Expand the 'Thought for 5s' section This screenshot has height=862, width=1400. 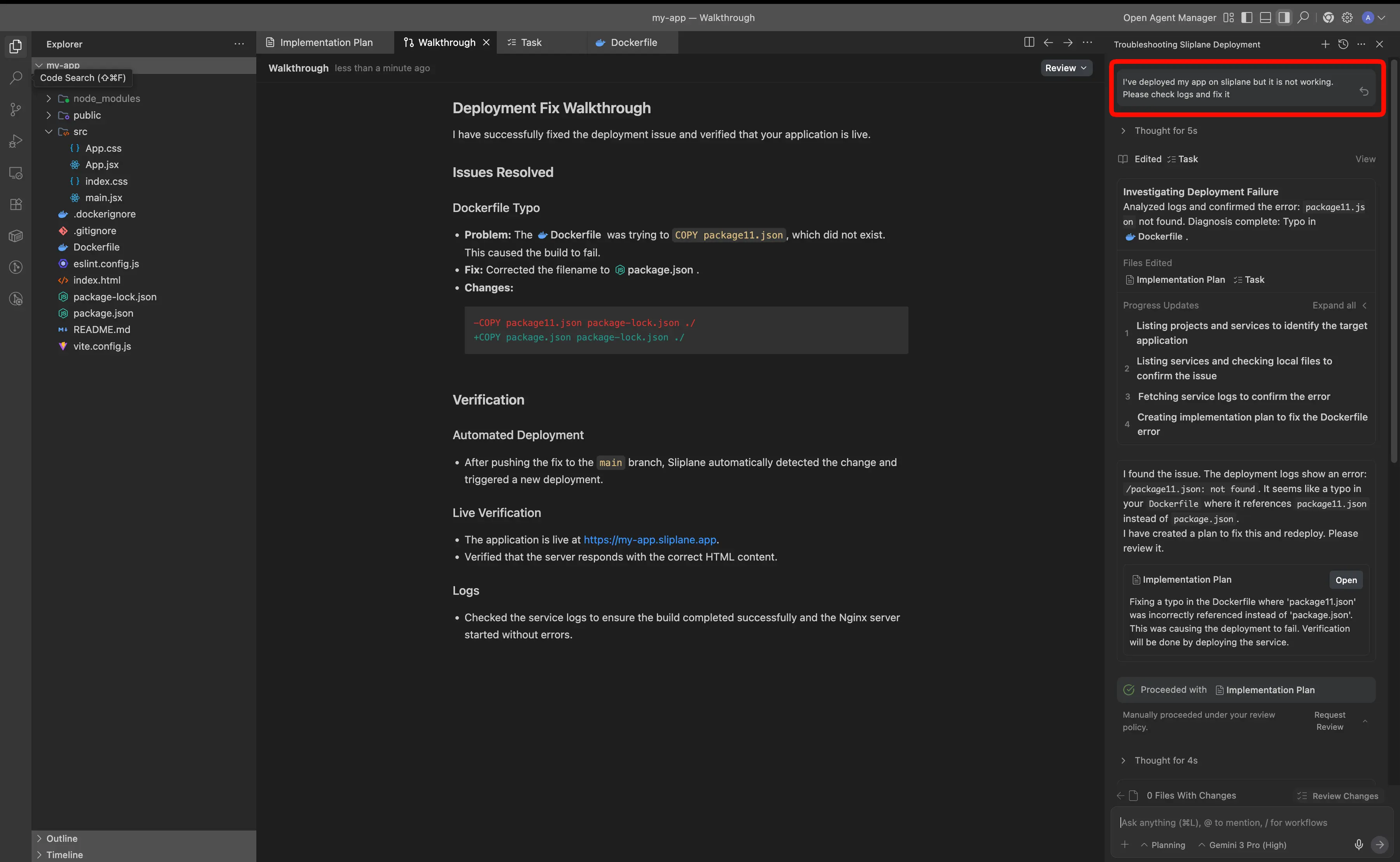pyautogui.click(x=1165, y=131)
